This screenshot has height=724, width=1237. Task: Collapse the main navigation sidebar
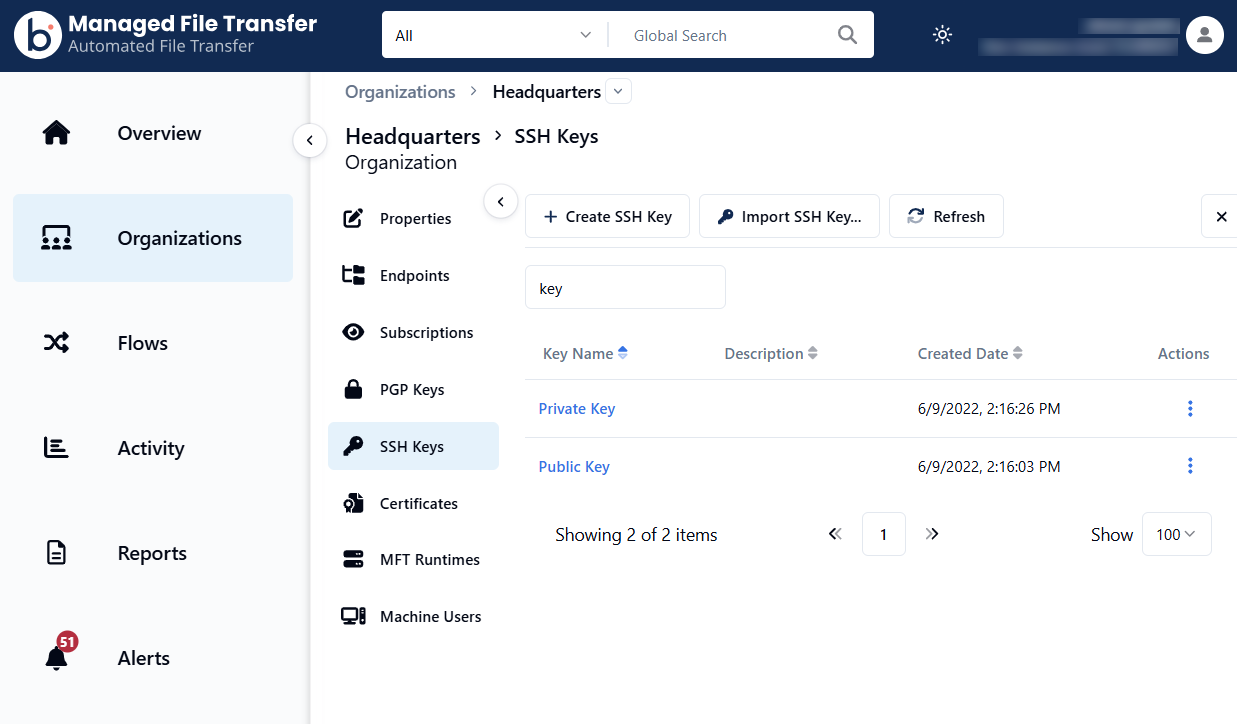coord(310,141)
